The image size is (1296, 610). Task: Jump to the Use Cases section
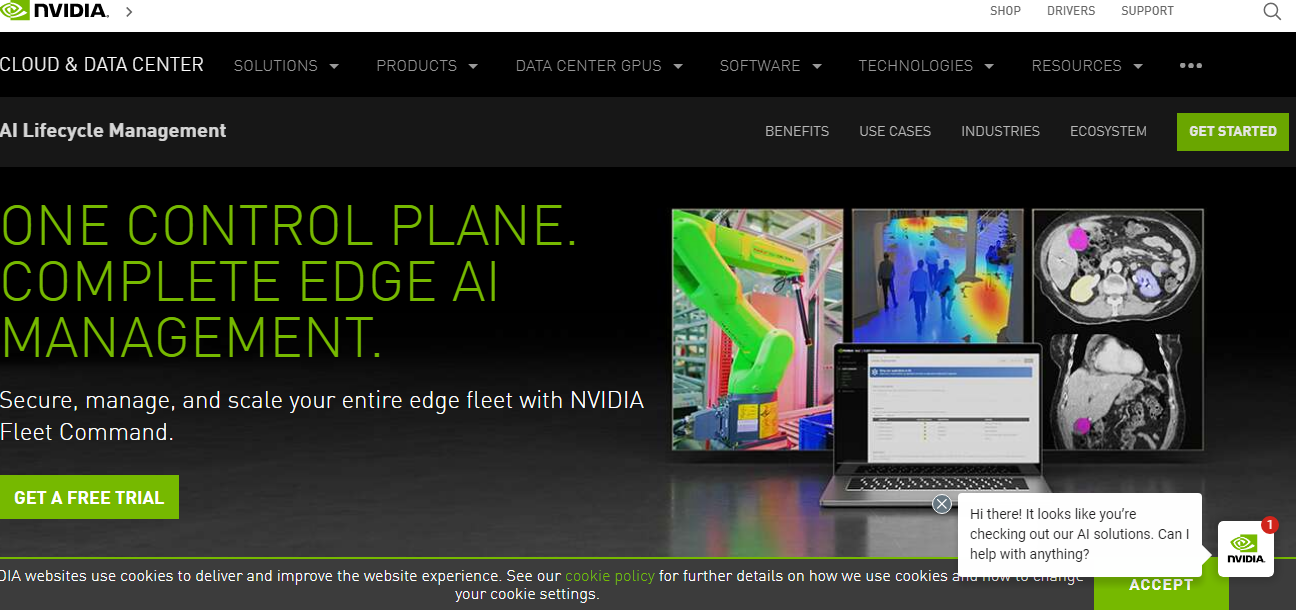click(895, 131)
